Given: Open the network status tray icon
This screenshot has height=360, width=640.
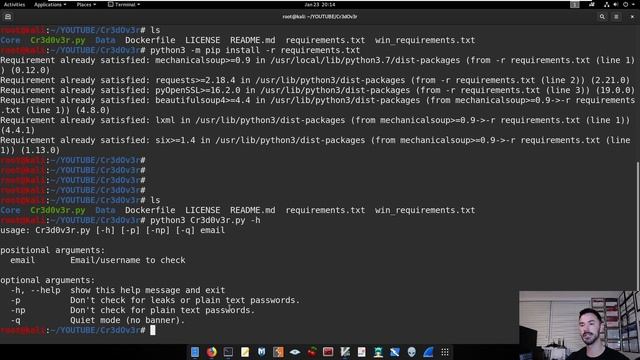Looking at the screenshot, I should [607, 4].
